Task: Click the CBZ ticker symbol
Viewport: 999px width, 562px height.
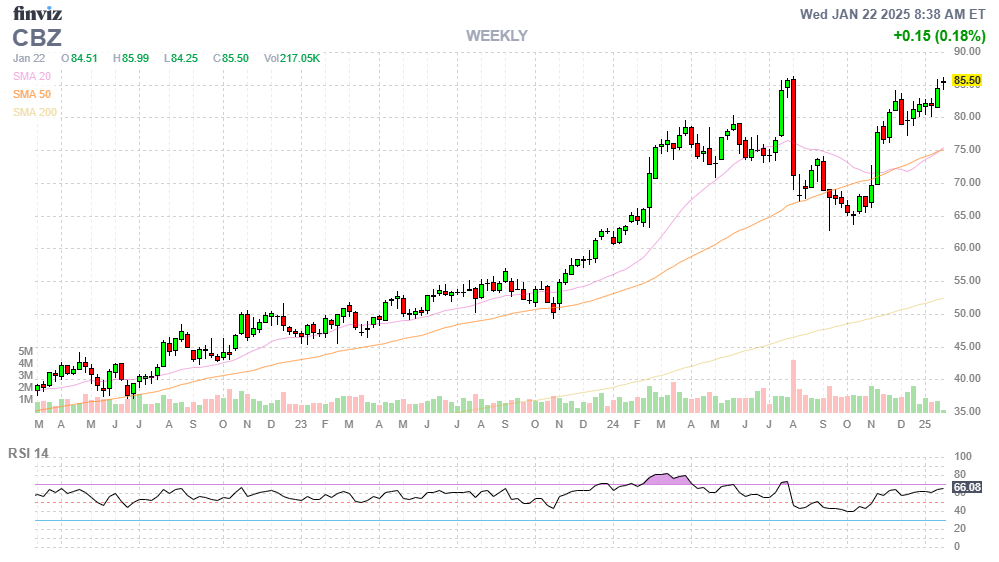Action: [x=37, y=38]
